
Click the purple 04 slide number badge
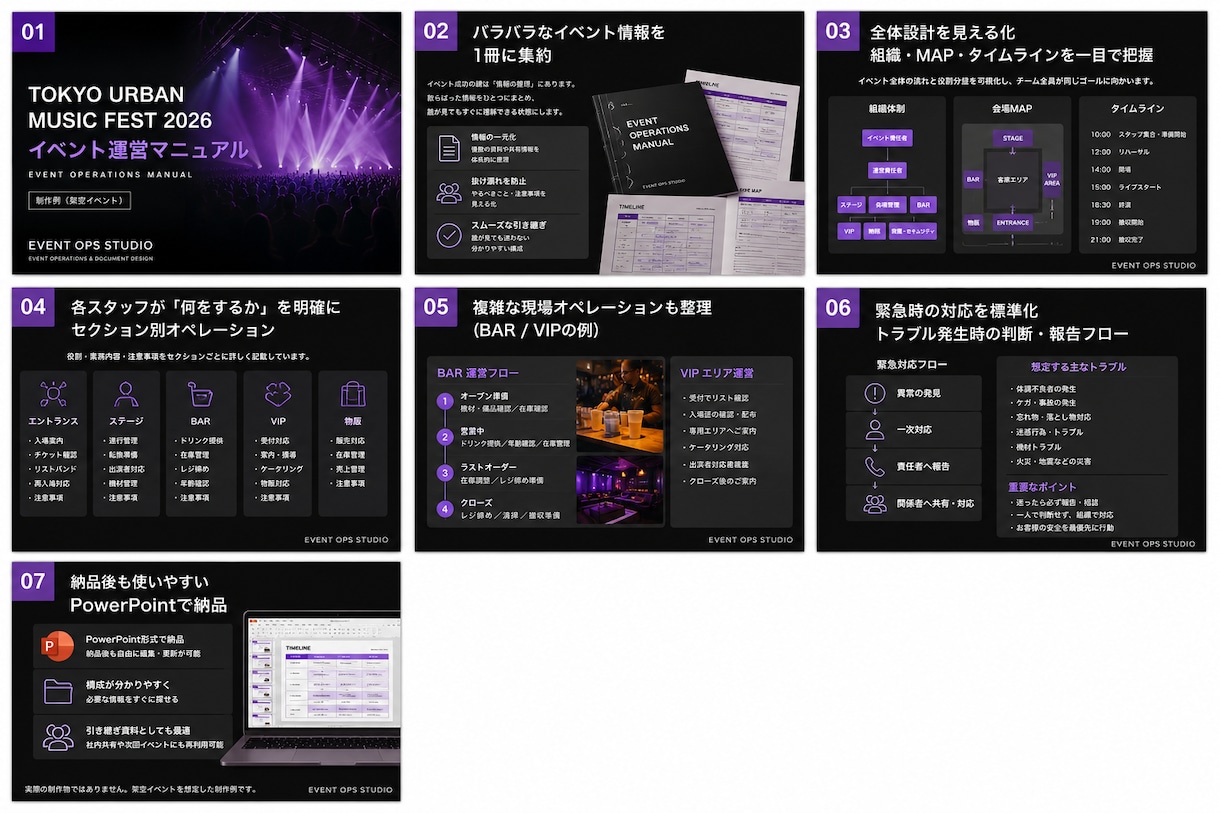33,308
